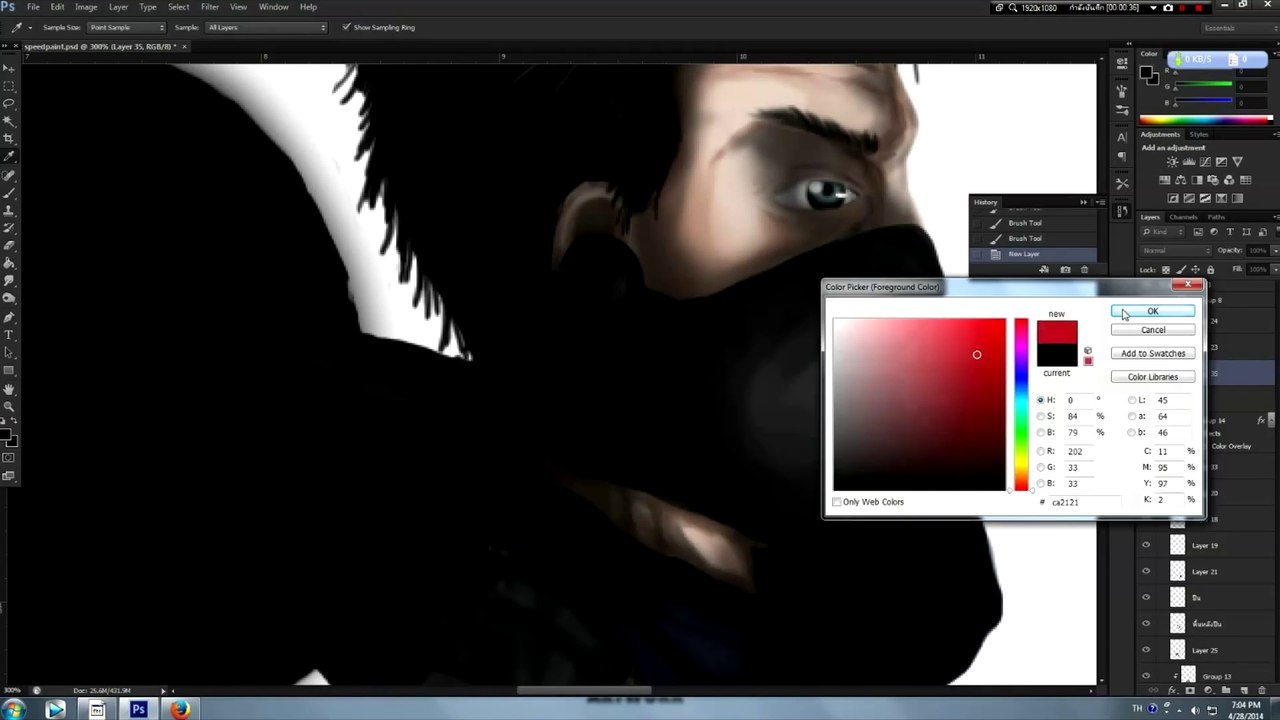1280x720 pixels.
Task: Select the L lightness radio button
Action: click(1132, 400)
